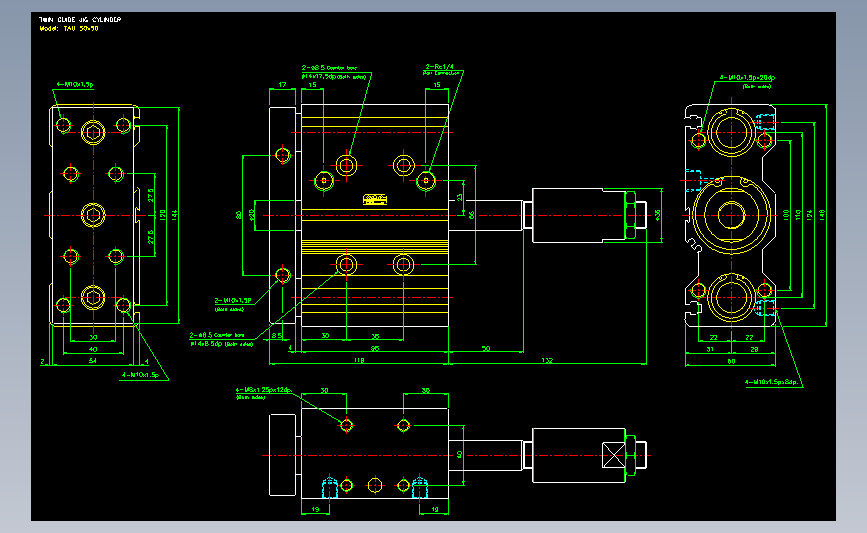This screenshot has height=533, width=867.
Task: Click the '118' length dimension
Action: click(359, 360)
